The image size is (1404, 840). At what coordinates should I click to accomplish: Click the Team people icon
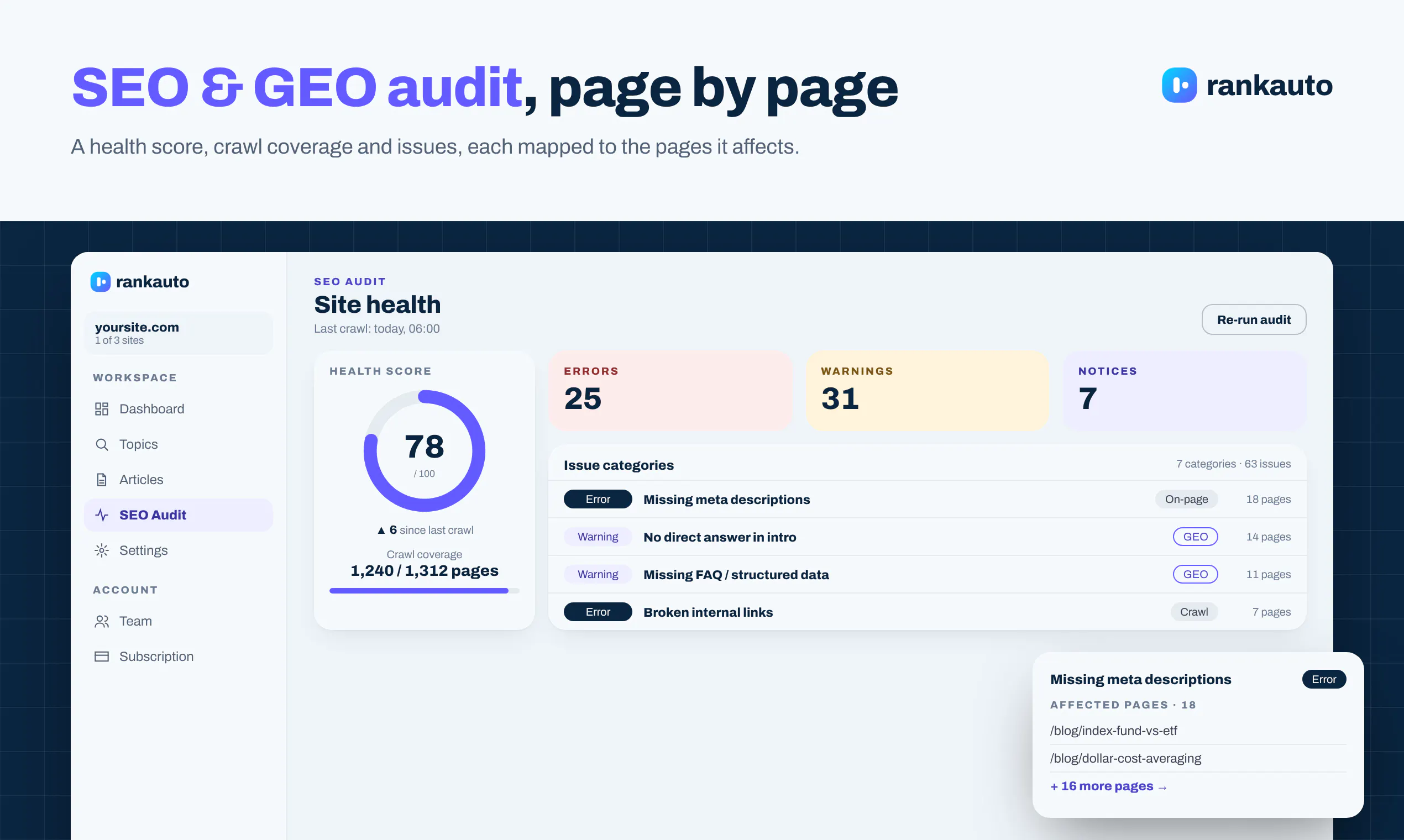pyautogui.click(x=101, y=621)
